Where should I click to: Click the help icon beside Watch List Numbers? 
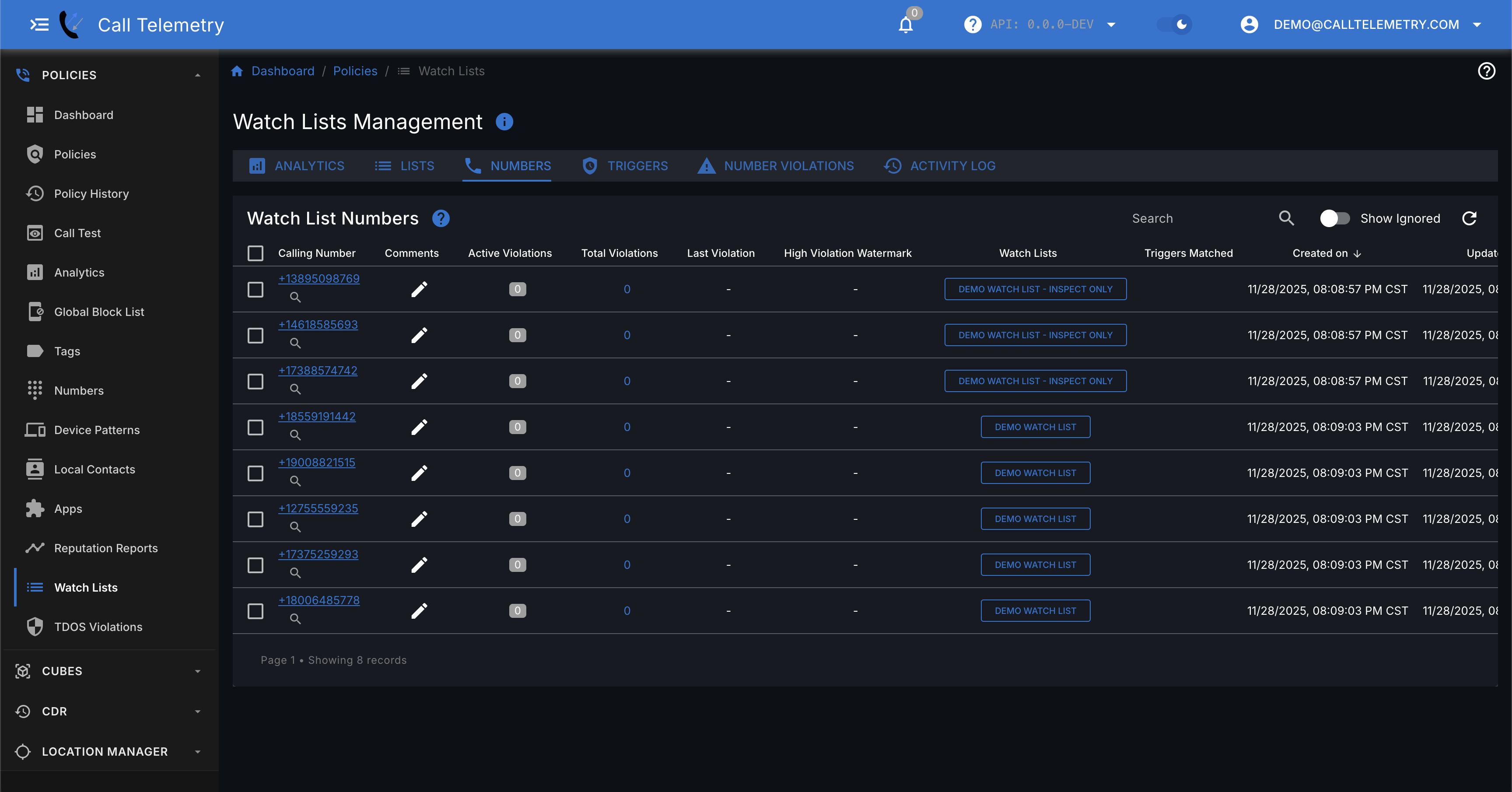click(441, 218)
